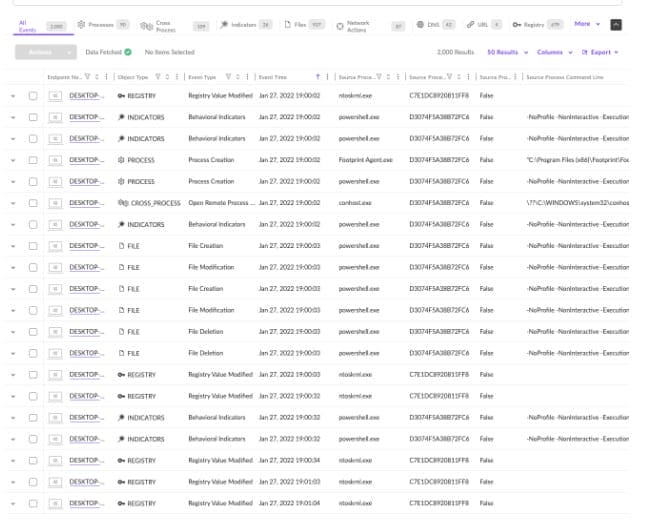Check the box for first Registry Value Modified row
This screenshot has width=649, height=520.
click(x=33, y=96)
